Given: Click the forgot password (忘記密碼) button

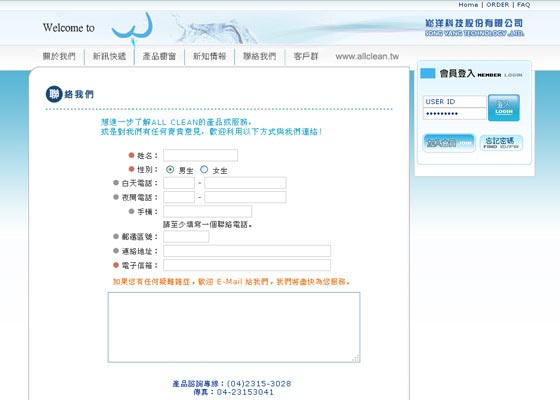Looking at the screenshot, I should click(501, 143).
